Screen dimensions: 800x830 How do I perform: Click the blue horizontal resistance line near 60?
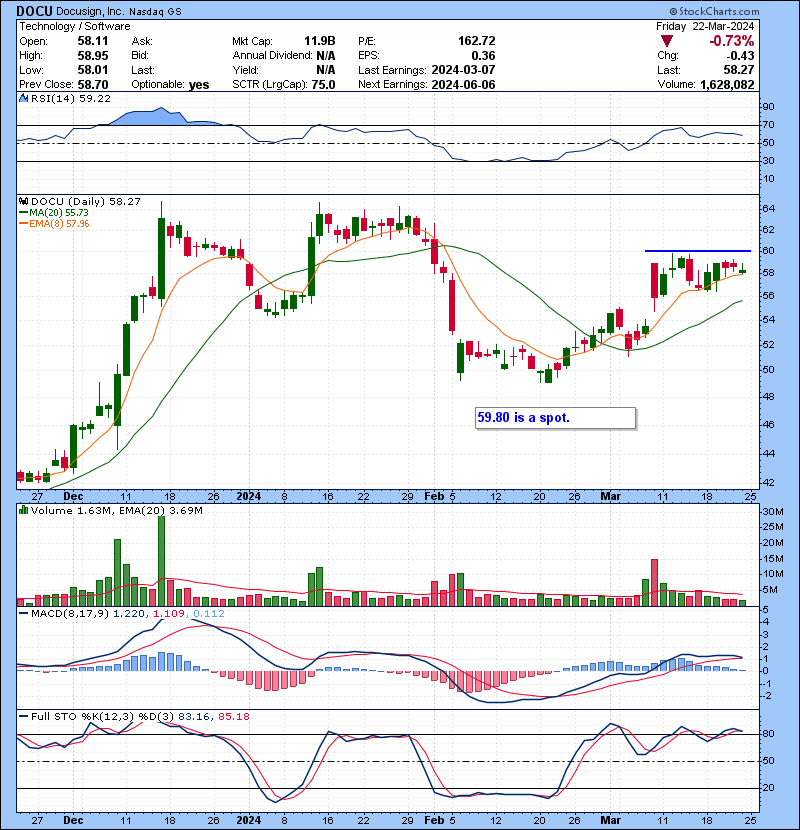click(697, 250)
